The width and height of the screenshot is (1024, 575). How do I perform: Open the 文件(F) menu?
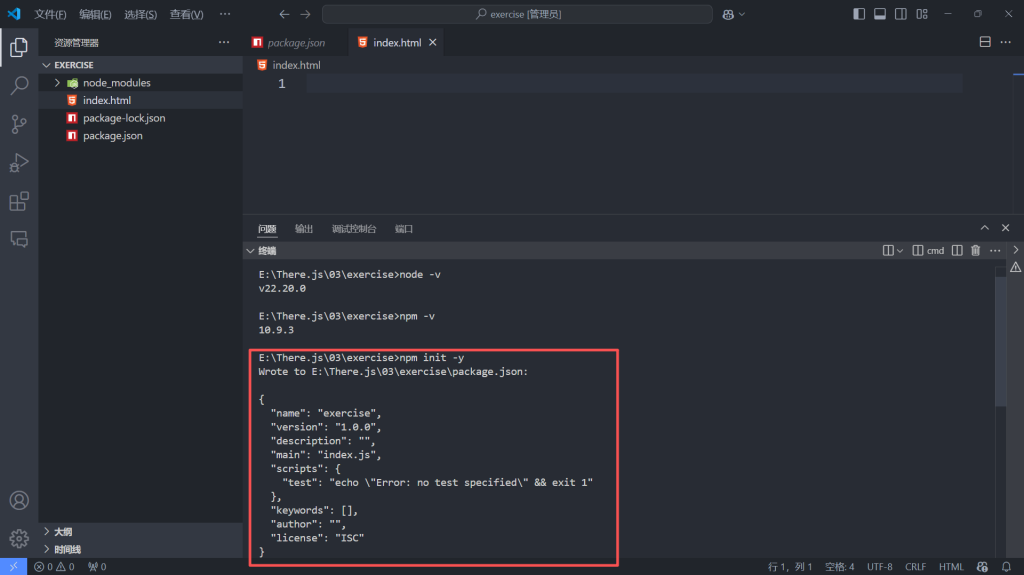click(50, 15)
